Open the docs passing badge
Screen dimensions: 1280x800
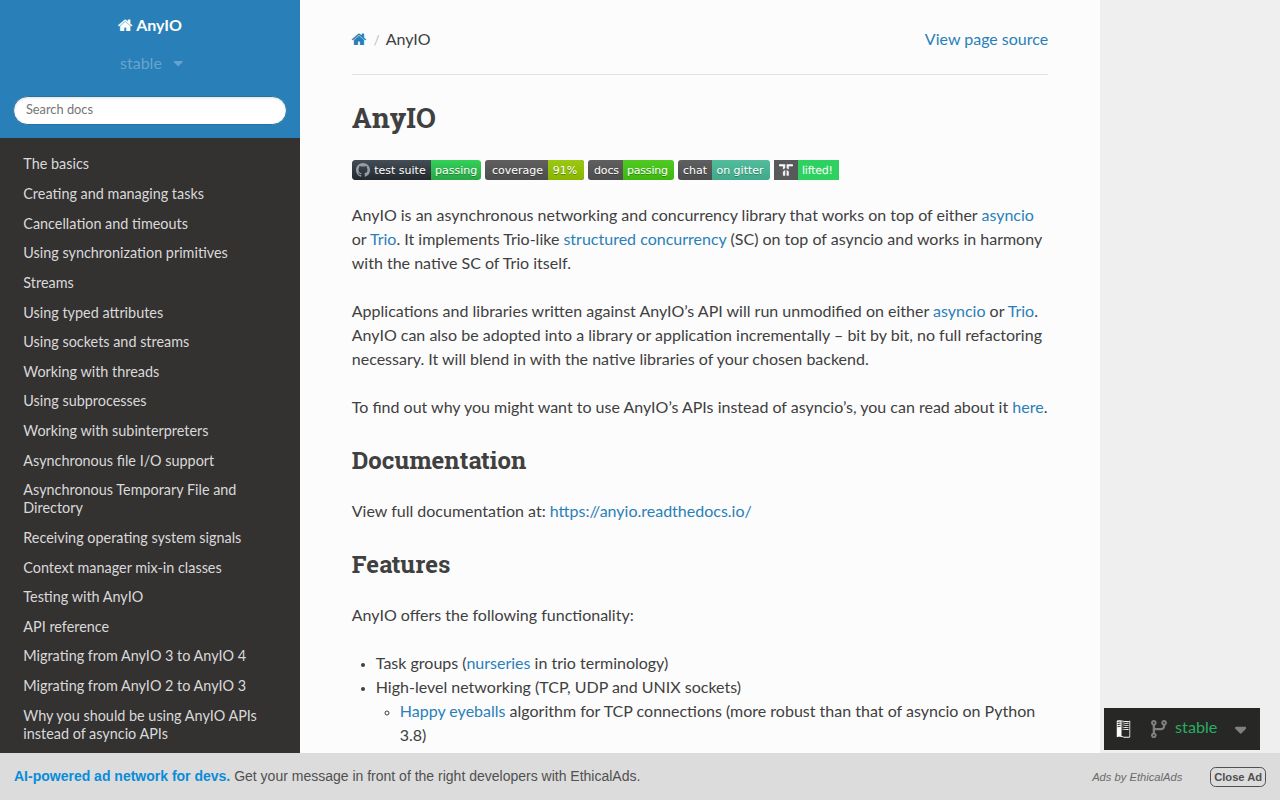tap(631, 170)
